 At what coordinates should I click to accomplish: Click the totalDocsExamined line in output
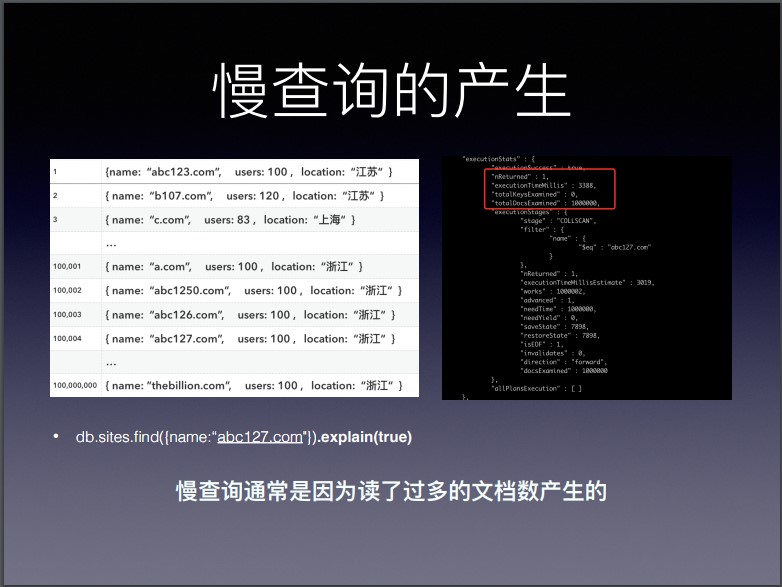(545, 203)
